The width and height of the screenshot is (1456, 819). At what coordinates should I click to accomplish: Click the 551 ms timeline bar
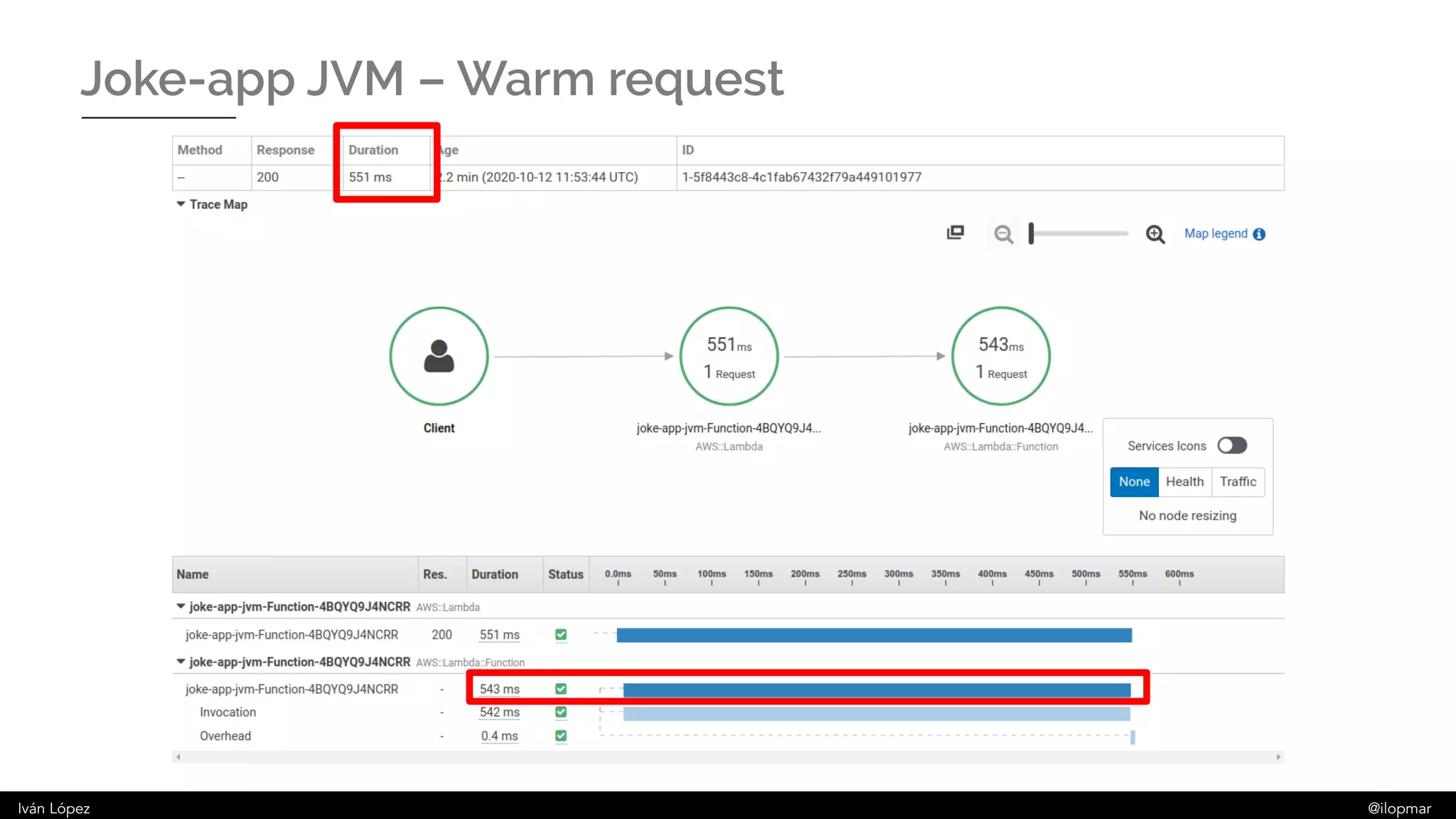click(x=874, y=635)
